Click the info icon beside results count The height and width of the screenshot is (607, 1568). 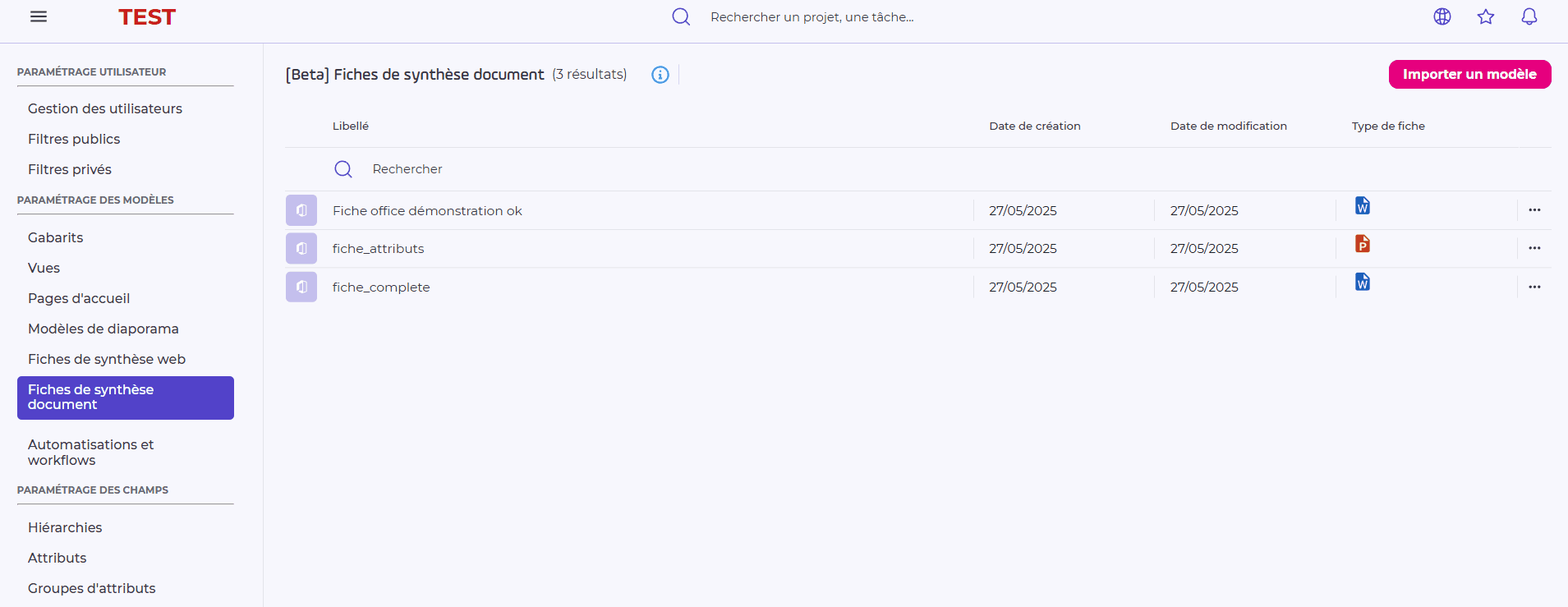660,75
